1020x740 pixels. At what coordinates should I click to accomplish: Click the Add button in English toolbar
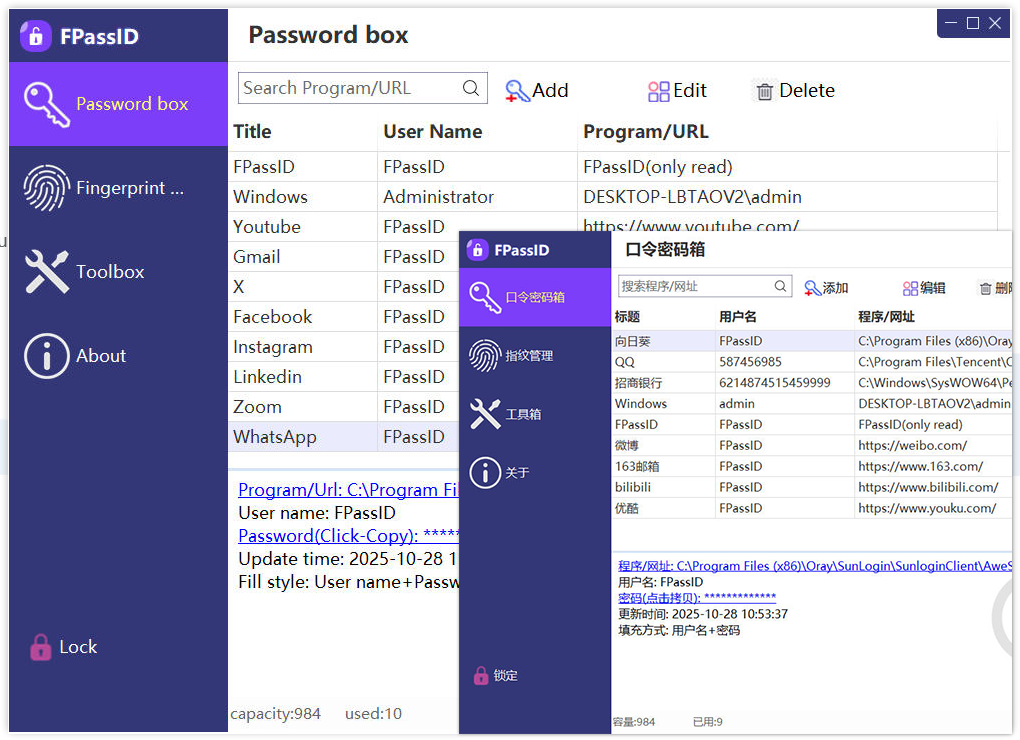point(537,91)
